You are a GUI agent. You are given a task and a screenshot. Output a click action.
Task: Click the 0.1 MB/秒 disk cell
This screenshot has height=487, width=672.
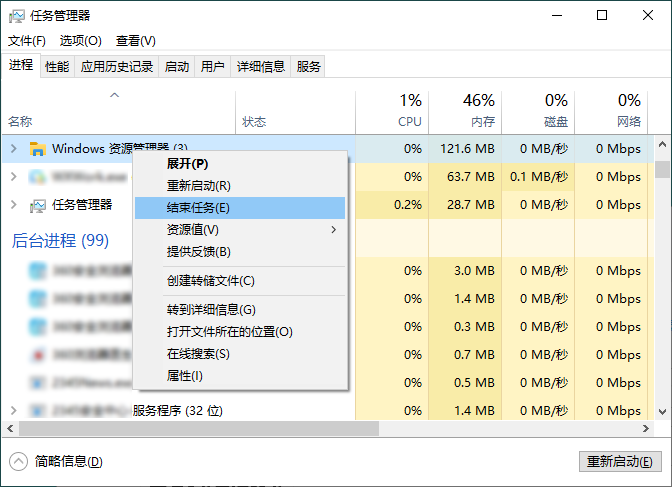(539, 177)
